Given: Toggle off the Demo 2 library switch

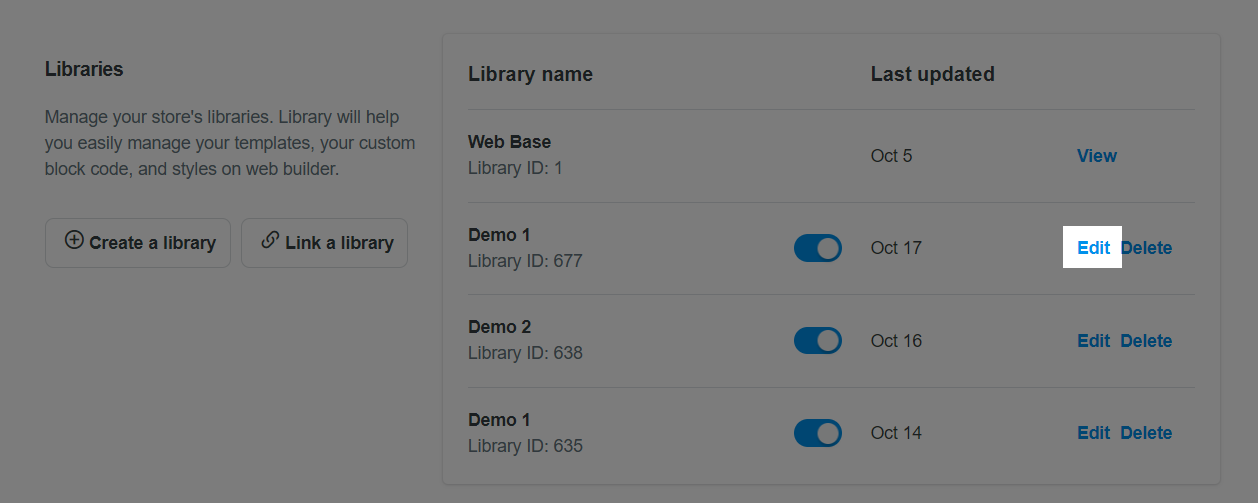Looking at the screenshot, I should (818, 341).
